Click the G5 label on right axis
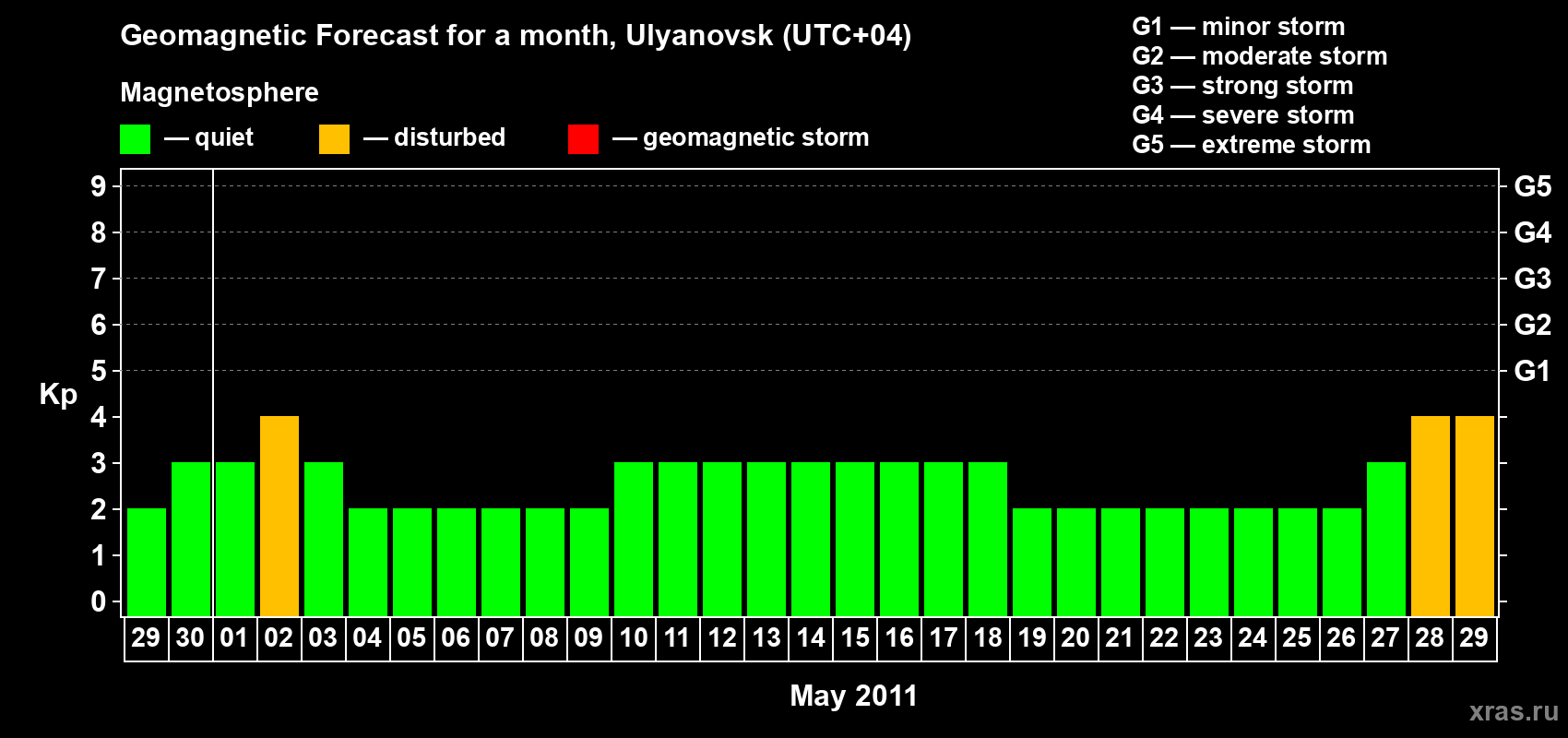Screen dimensions: 1568x738 coord(1533,186)
